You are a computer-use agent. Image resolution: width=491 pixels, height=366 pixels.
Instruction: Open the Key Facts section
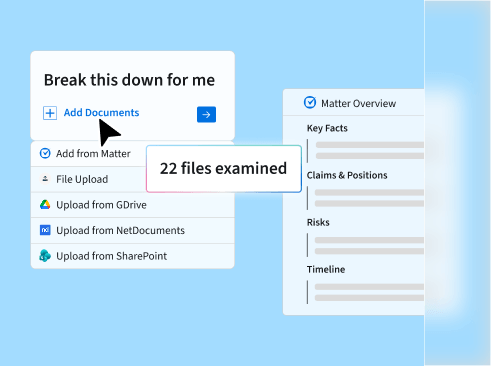[x=327, y=128]
